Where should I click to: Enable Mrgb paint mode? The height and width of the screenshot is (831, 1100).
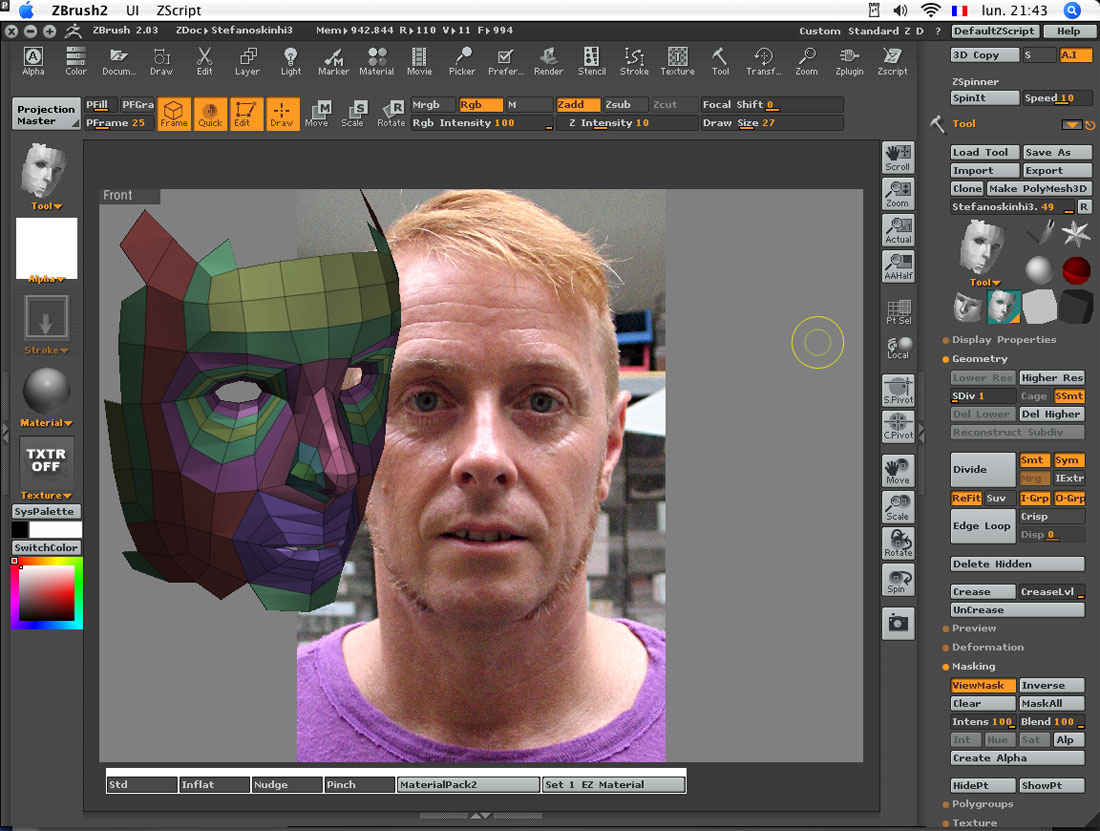[433, 104]
